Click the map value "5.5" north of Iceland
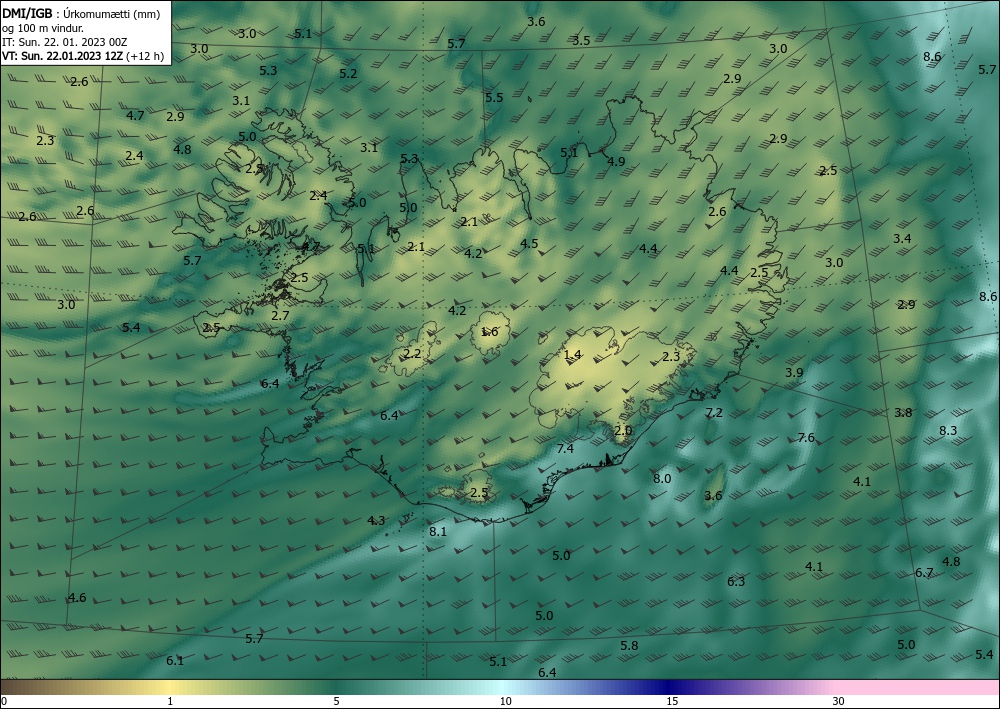1000x709 pixels. [x=494, y=98]
